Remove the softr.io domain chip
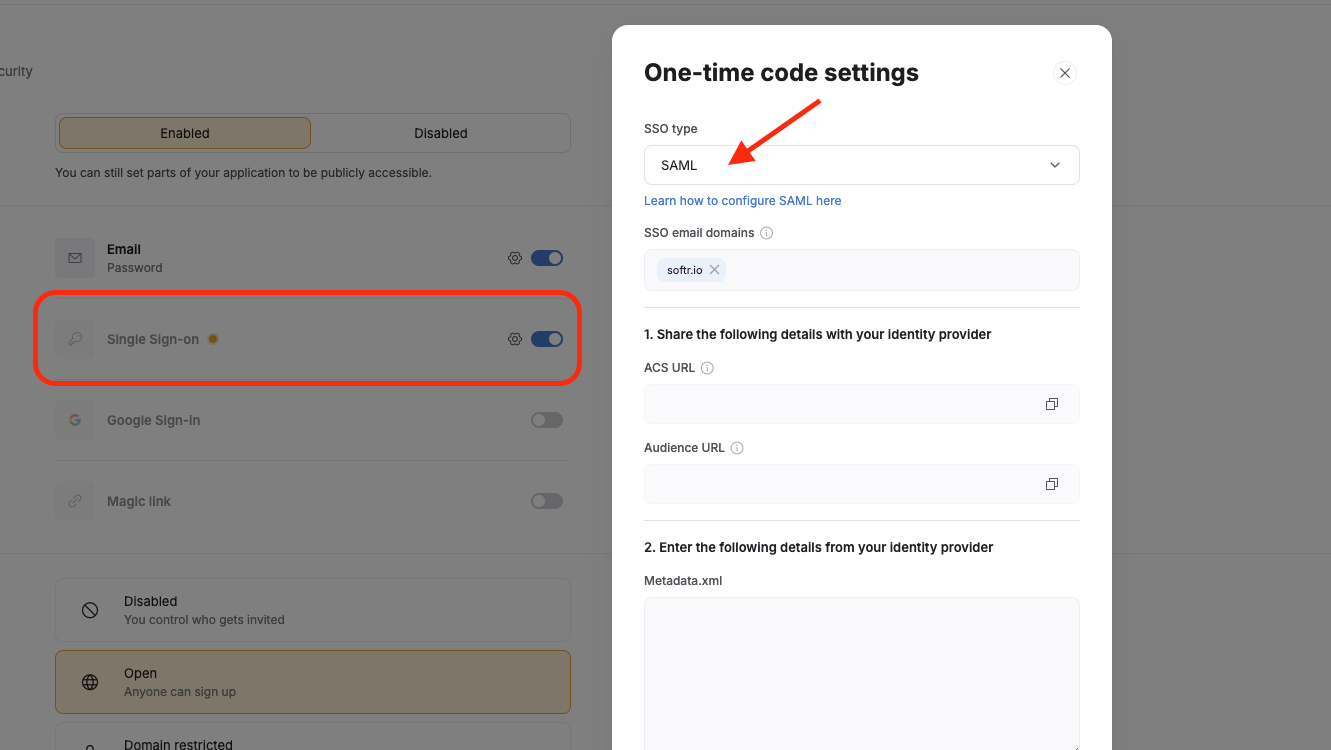The height and width of the screenshot is (750, 1331). pos(714,269)
